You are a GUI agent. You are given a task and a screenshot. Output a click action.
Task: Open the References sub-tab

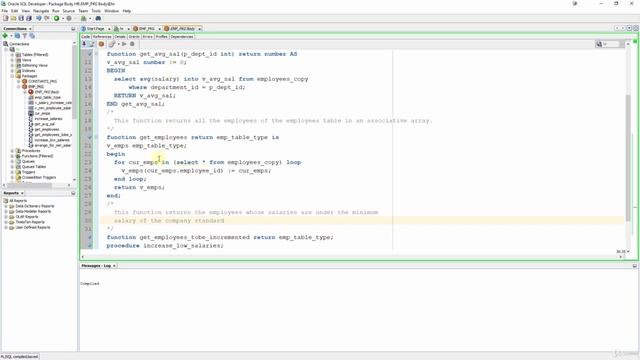[102, 37]
